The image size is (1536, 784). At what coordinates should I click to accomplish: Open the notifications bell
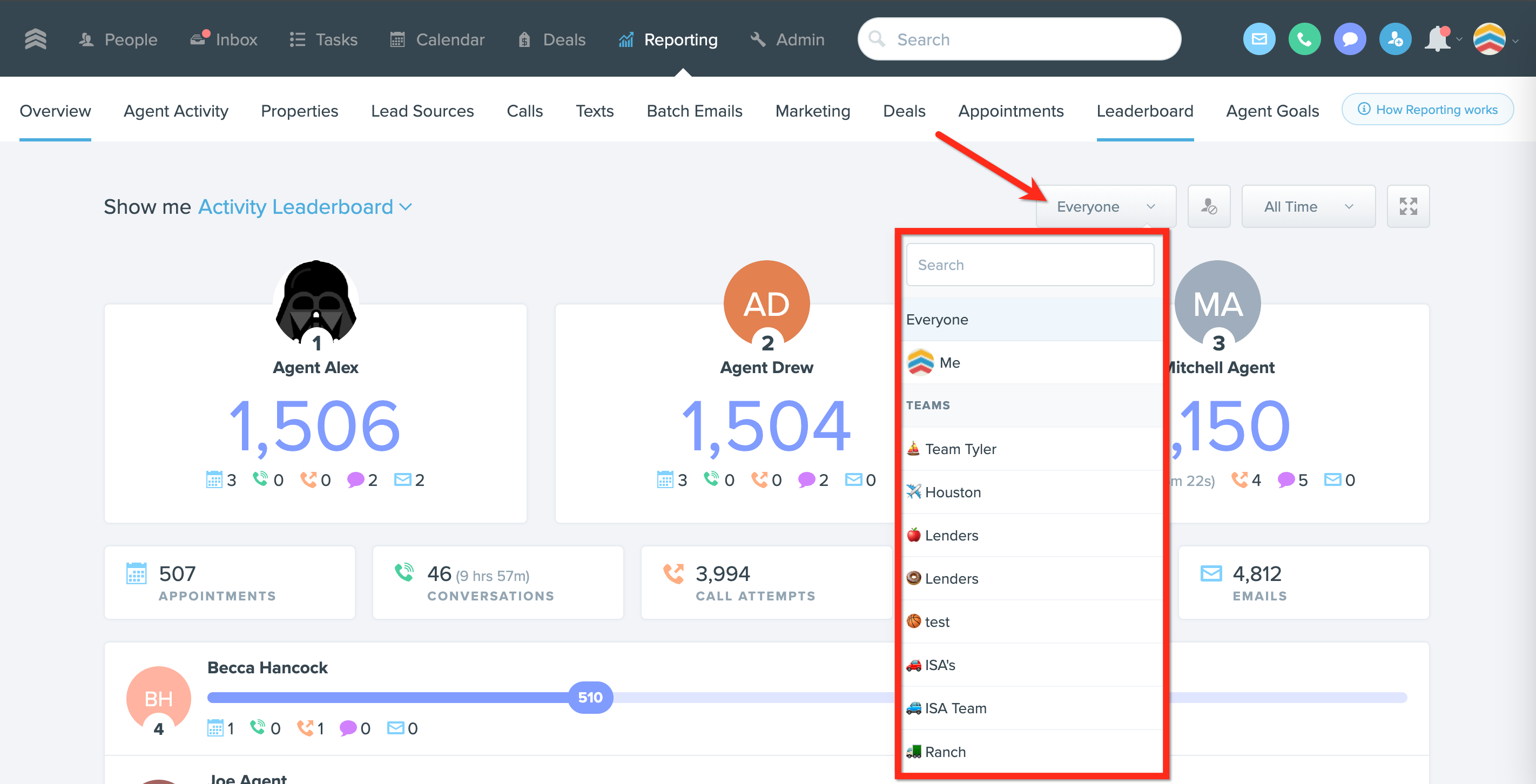tap(1437, 39)
